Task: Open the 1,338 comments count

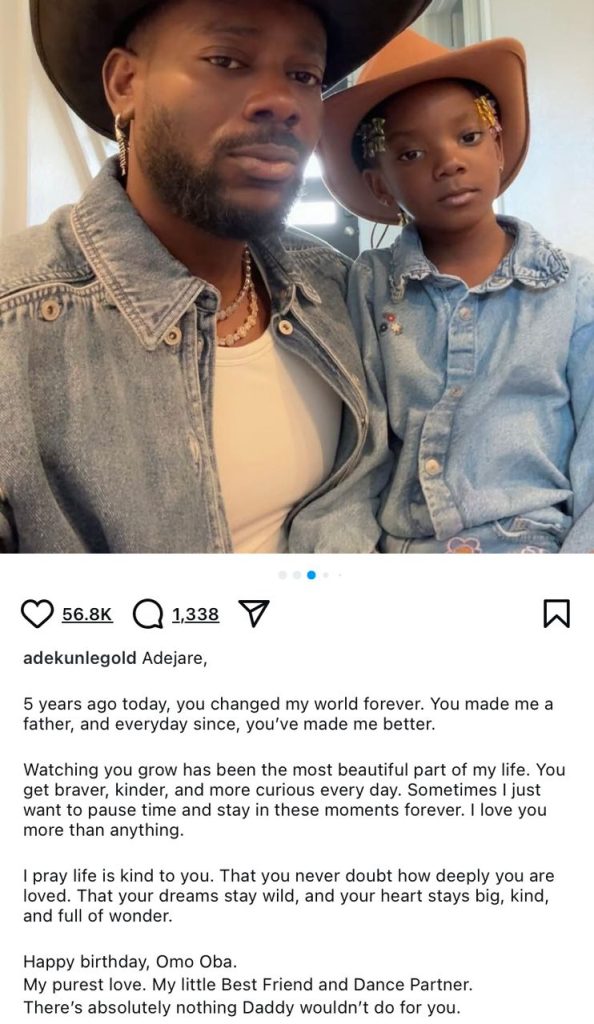Action: coord(195,614)
